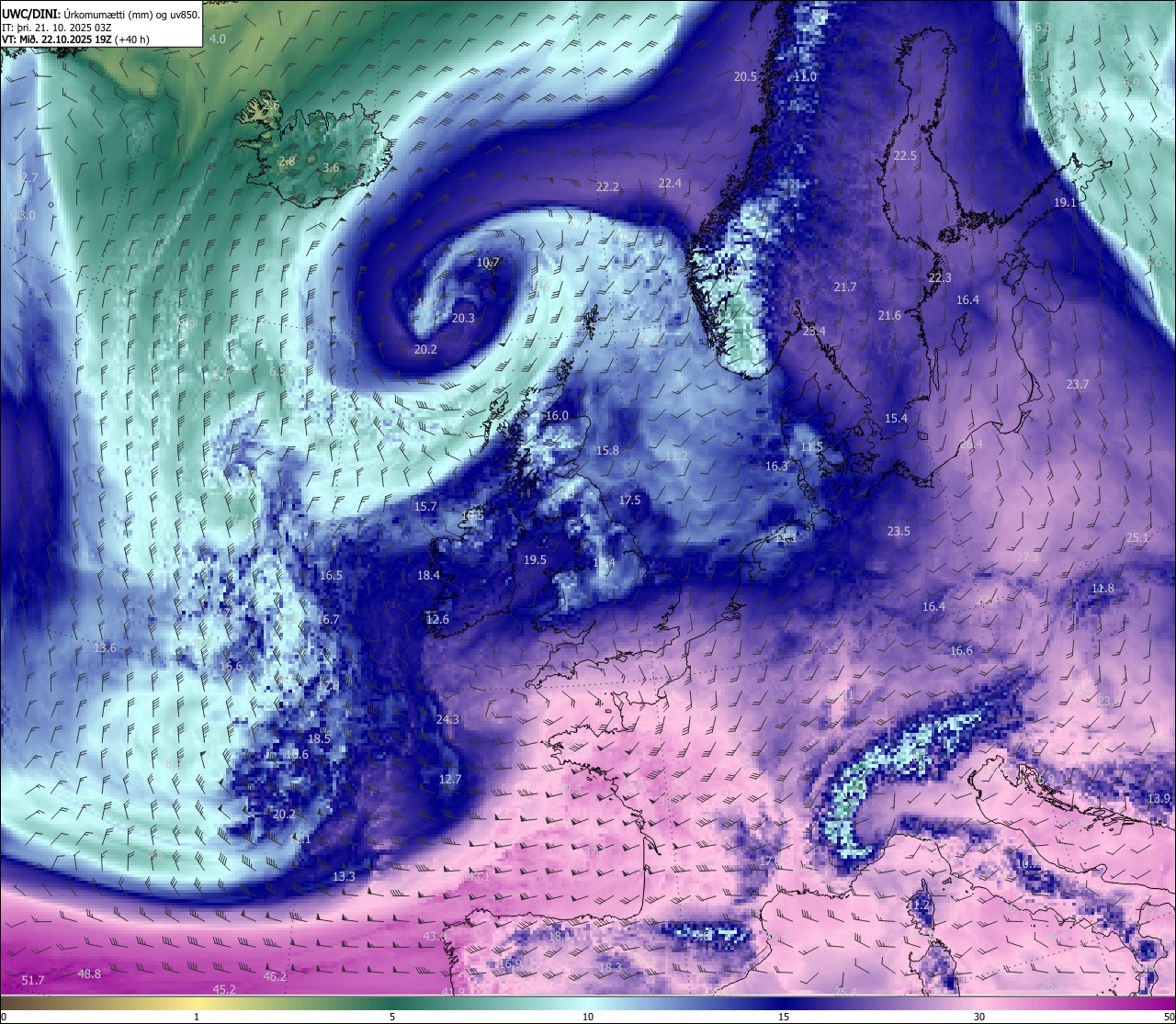
Task: Click the 22.3 map value
Action: (940, 278)
